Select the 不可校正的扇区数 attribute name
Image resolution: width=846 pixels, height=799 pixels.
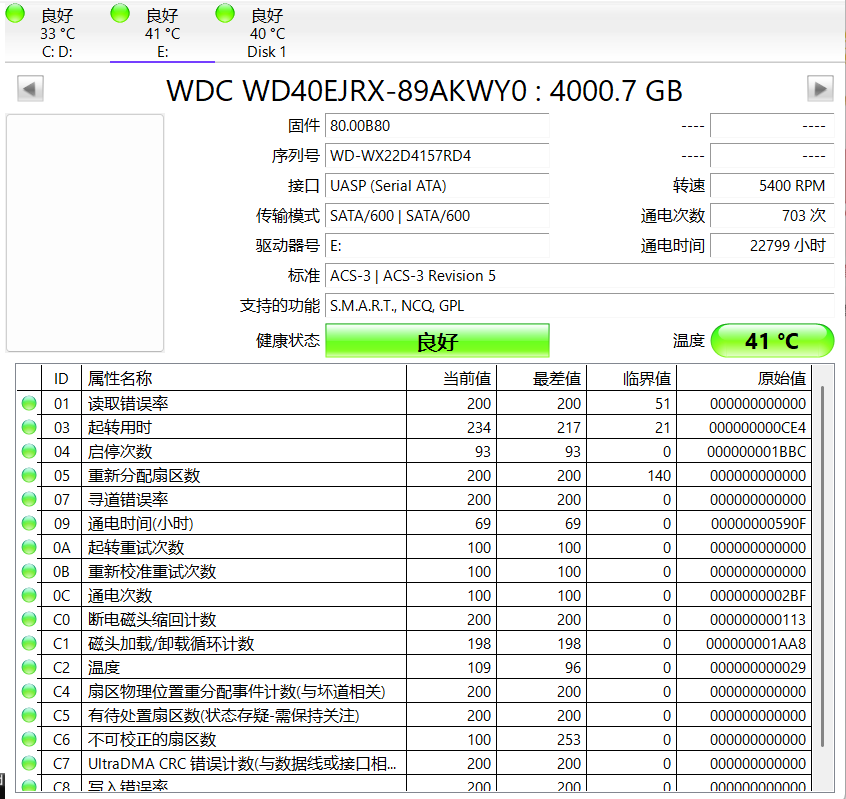(152, 740)
